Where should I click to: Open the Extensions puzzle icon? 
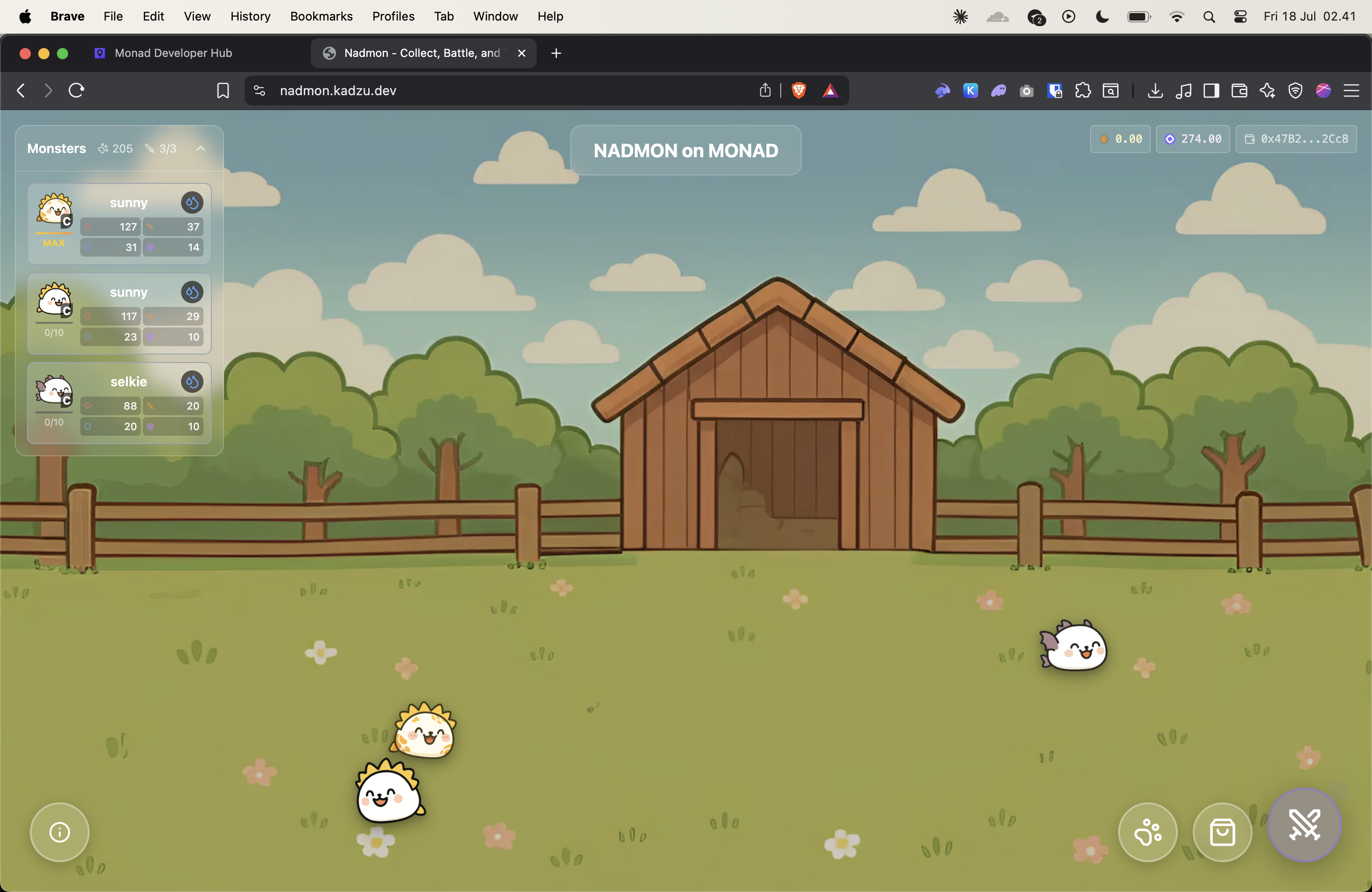click(1083, 91)
